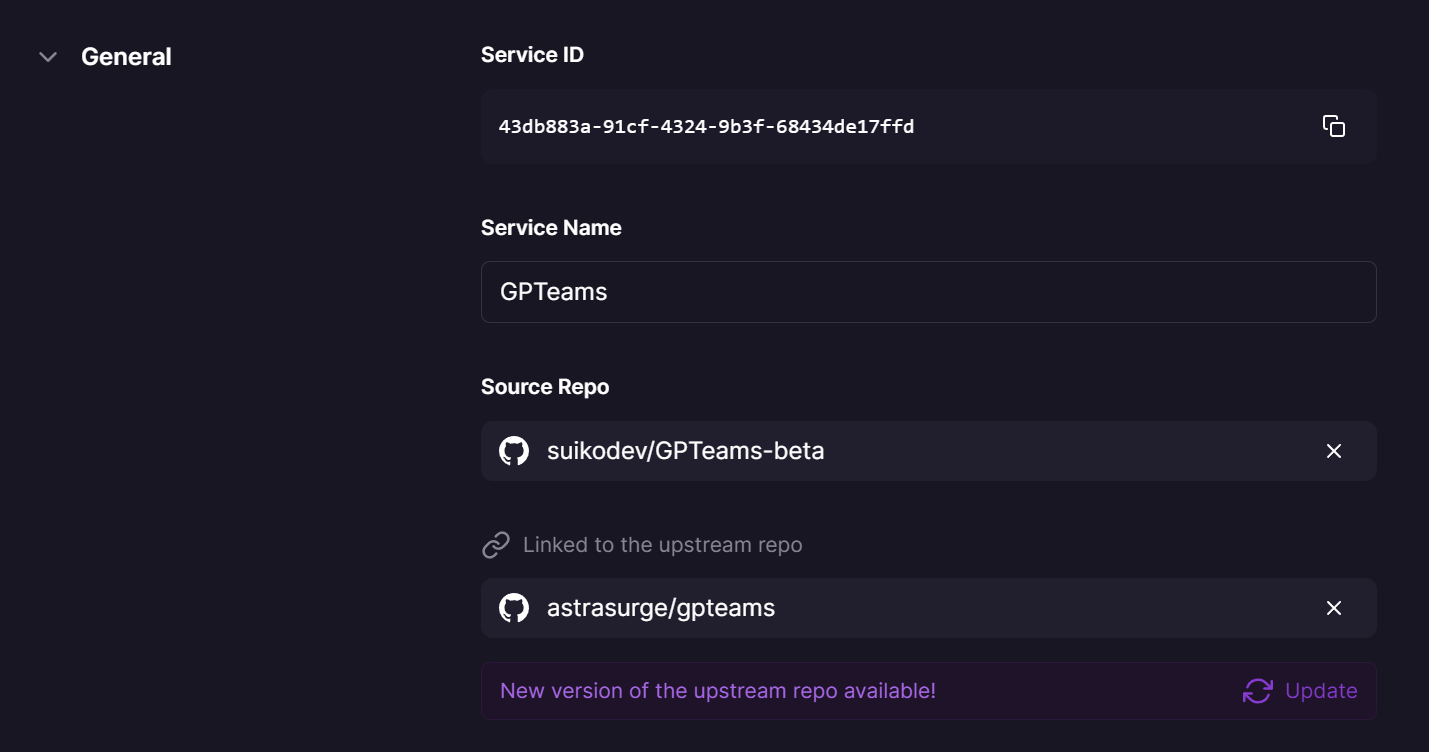The width and height of the screenshot is (1429, 752).
Task: Click the GitHub icon beside suikodev/GPTeams-beta
Action: click(x=514, y=451)
